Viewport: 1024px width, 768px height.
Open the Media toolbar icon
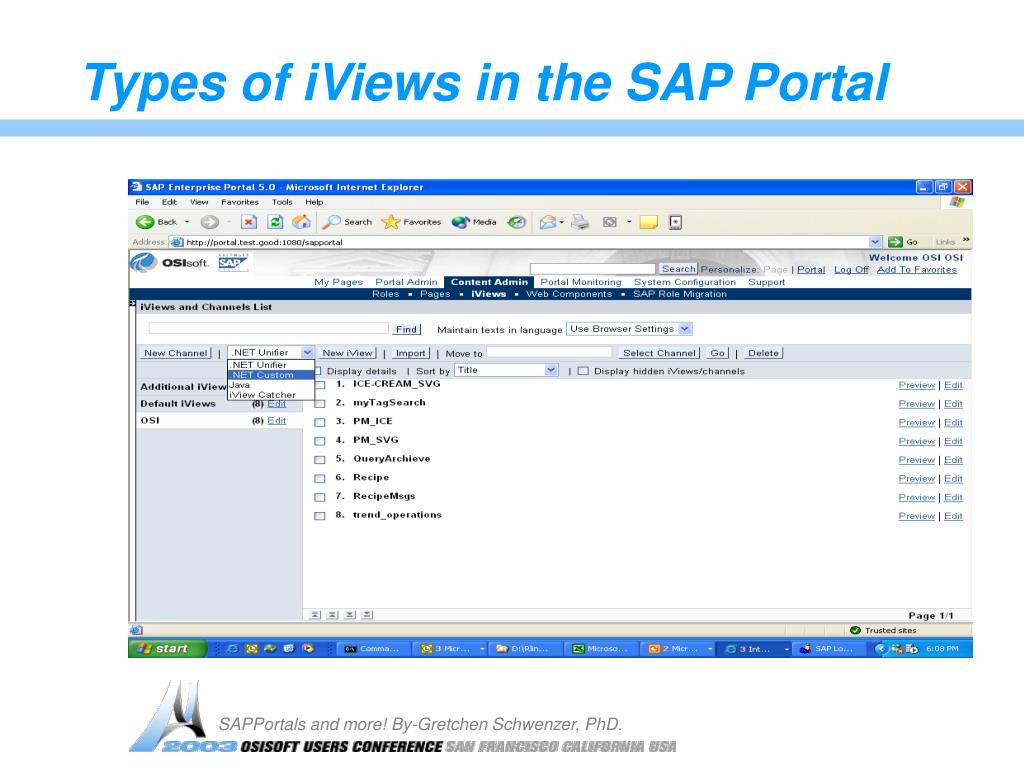click(460, 222)
